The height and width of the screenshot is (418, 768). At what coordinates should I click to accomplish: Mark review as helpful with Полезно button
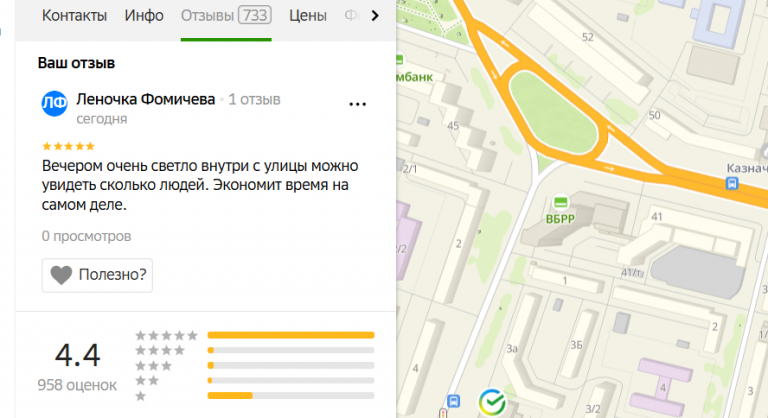[x=97, y=275]
